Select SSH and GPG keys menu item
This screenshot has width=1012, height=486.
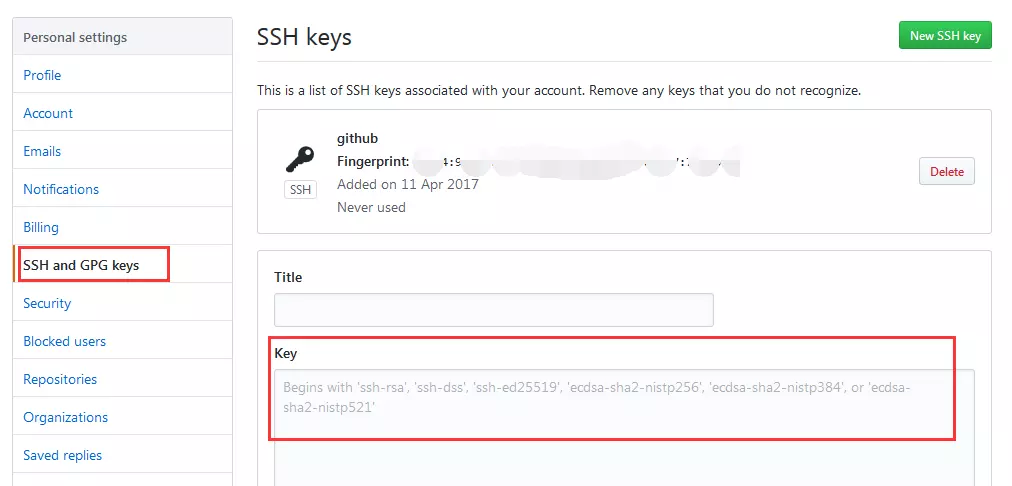tap(81, 265)
